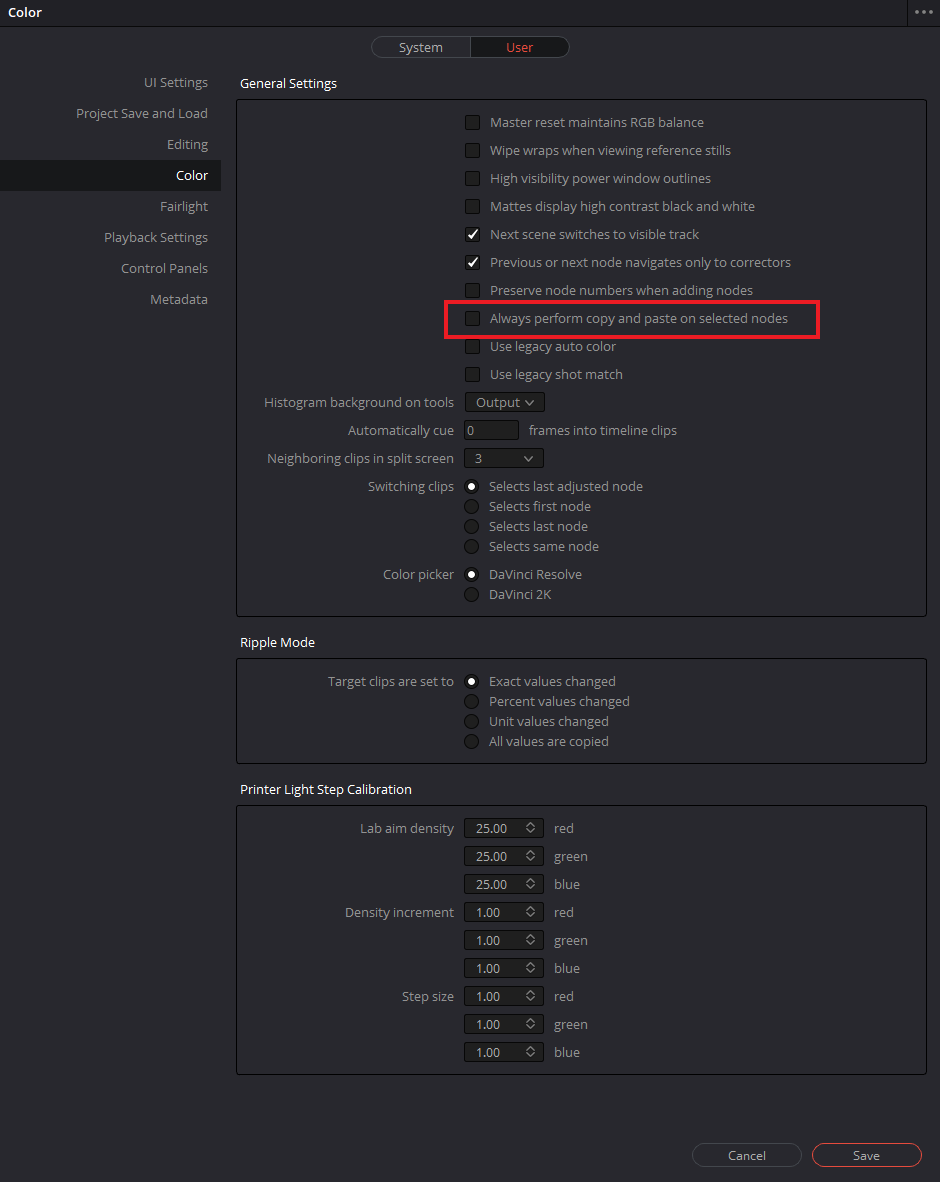The height and width of the screenshot is (1182, 940).
Task: Open Neighboring clips in split screen dropdown
Action: (x=504, y=458)
